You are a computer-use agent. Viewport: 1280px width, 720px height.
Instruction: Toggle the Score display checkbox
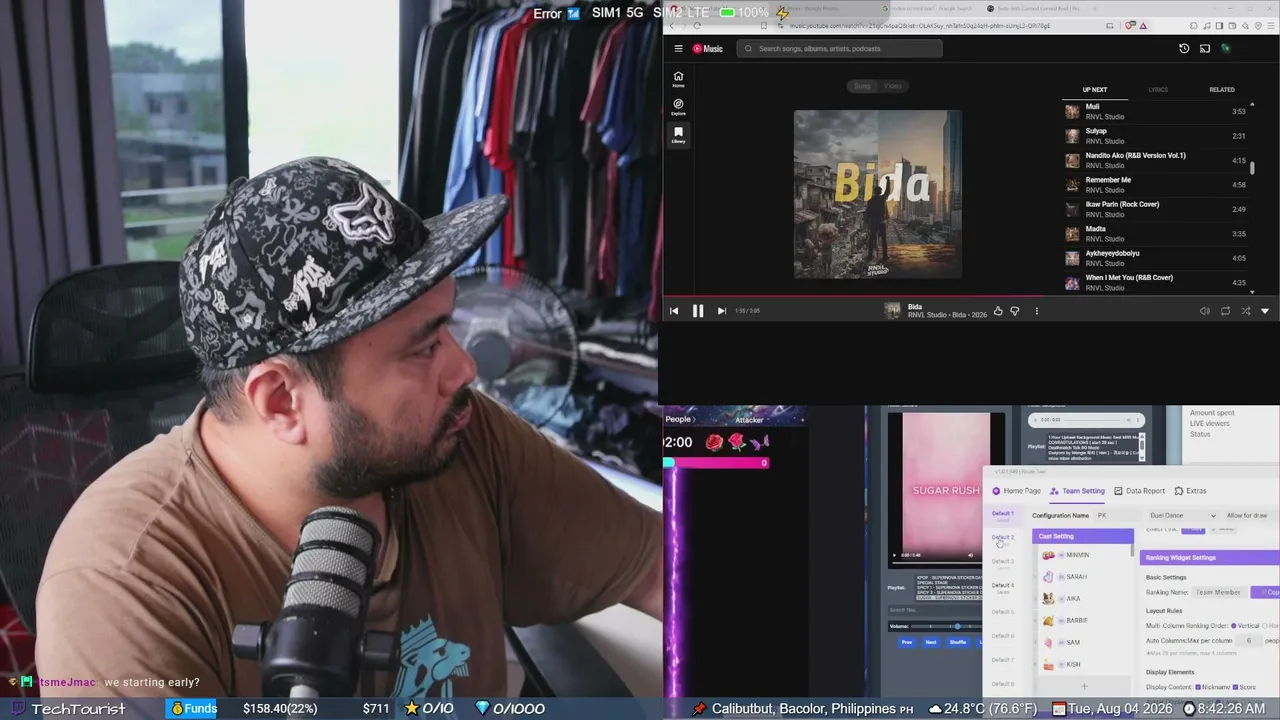(1236, 687)
